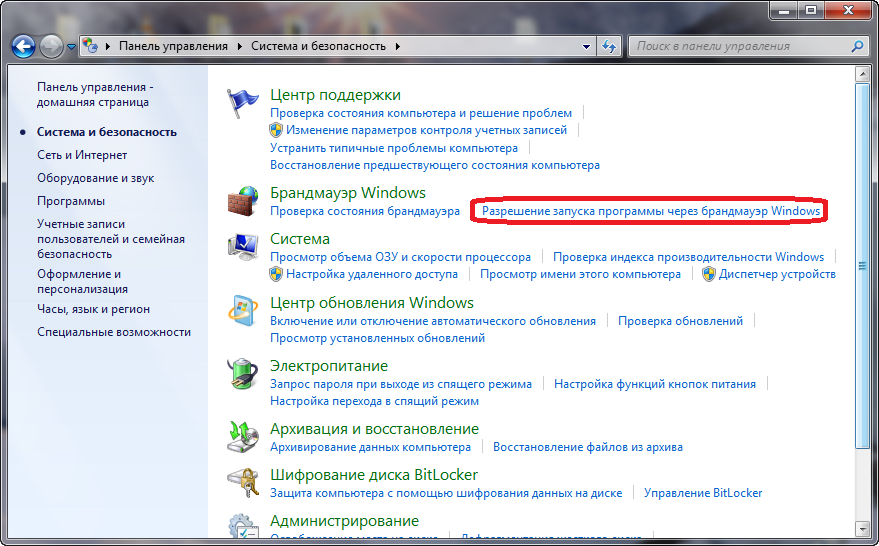Open Настройка удаленного доступа
The image size is (879, 546).
coord(372,274)
